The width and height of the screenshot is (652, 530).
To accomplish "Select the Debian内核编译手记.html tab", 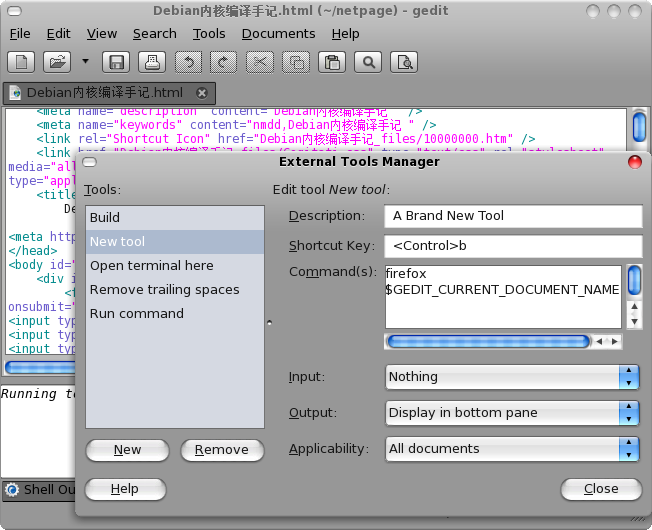I will coord(109,93).
